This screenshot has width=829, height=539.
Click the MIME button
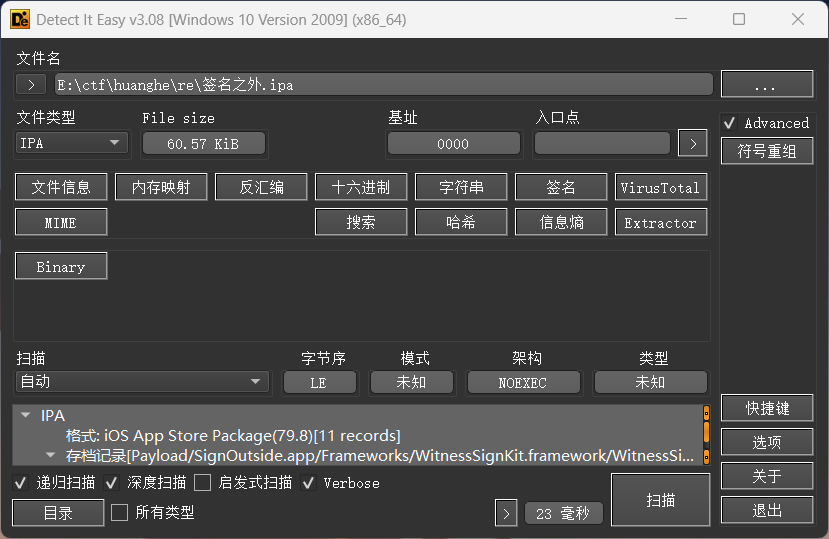coord(61,222)
